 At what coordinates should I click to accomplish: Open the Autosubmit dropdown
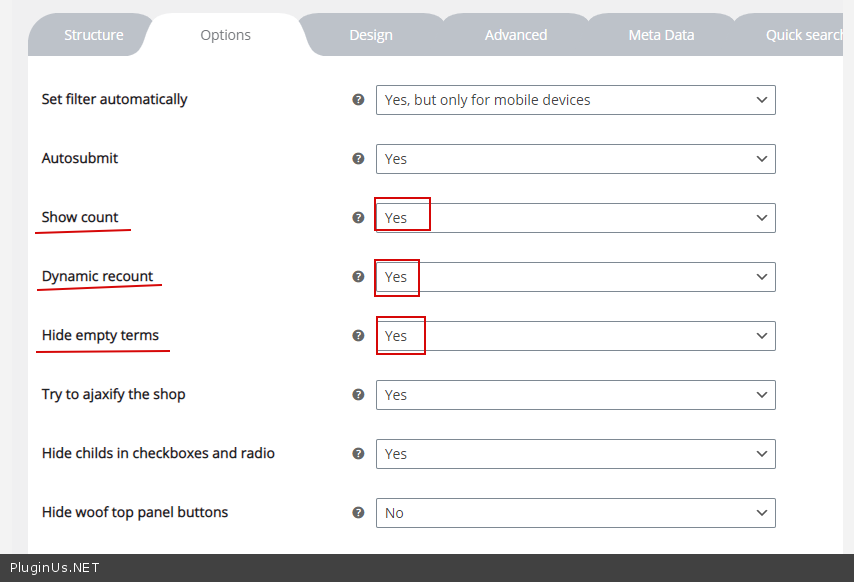pyautogui.click(x=575, y=159)
